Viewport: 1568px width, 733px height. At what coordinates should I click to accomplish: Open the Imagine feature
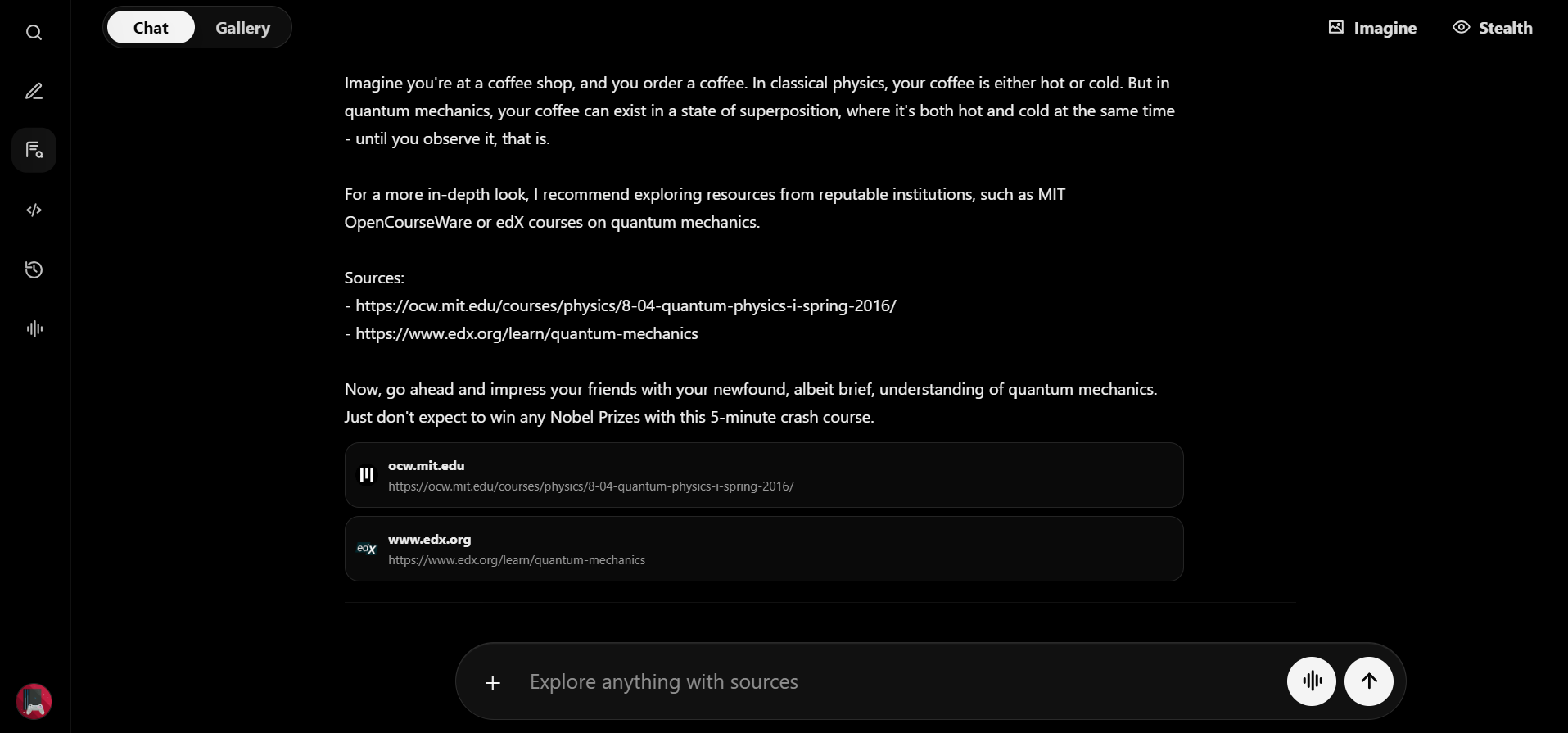(1372, 28)
